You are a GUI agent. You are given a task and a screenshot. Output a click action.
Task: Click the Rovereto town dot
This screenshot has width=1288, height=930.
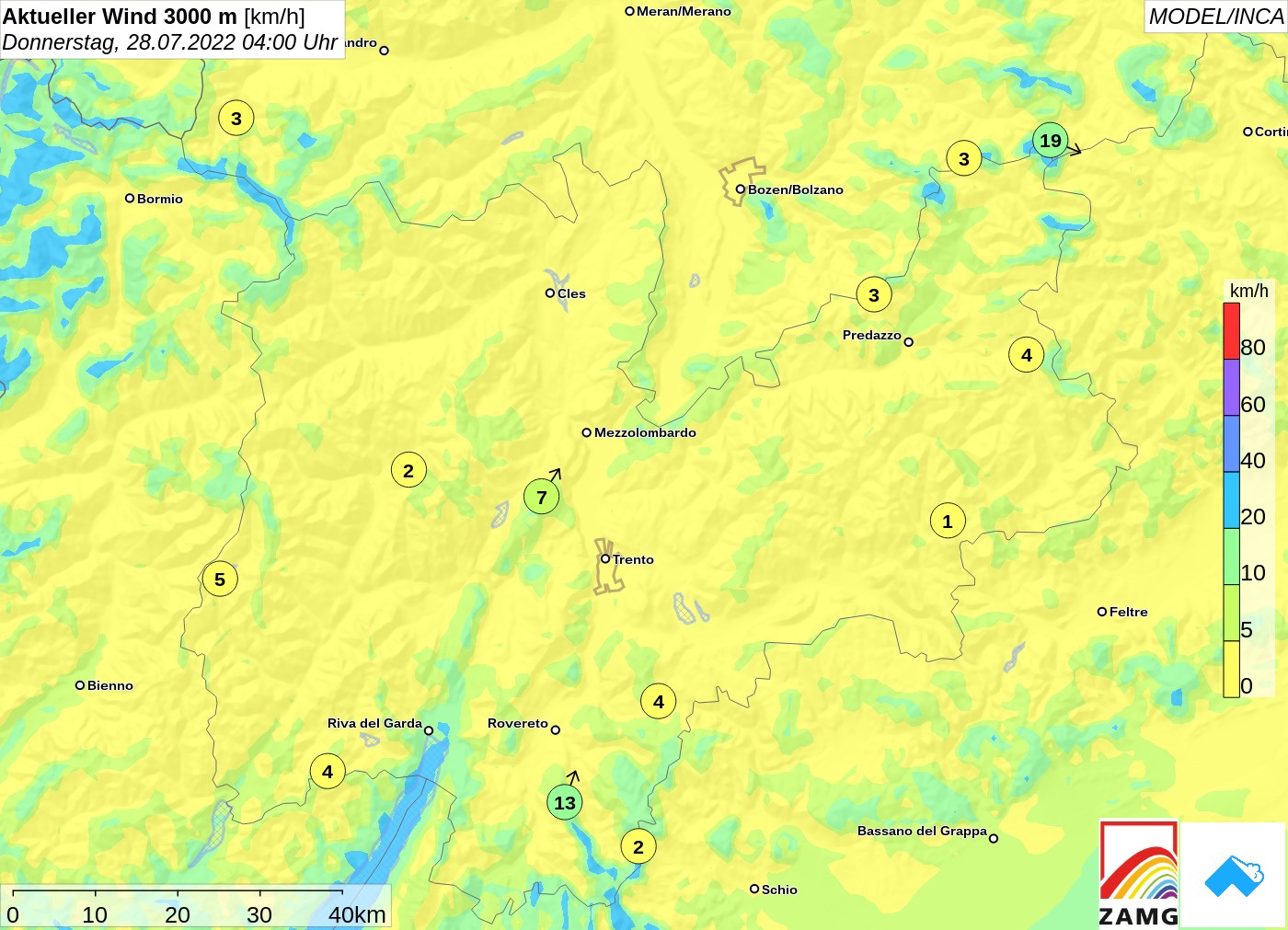pyautogui.click(x=556, y=730)
